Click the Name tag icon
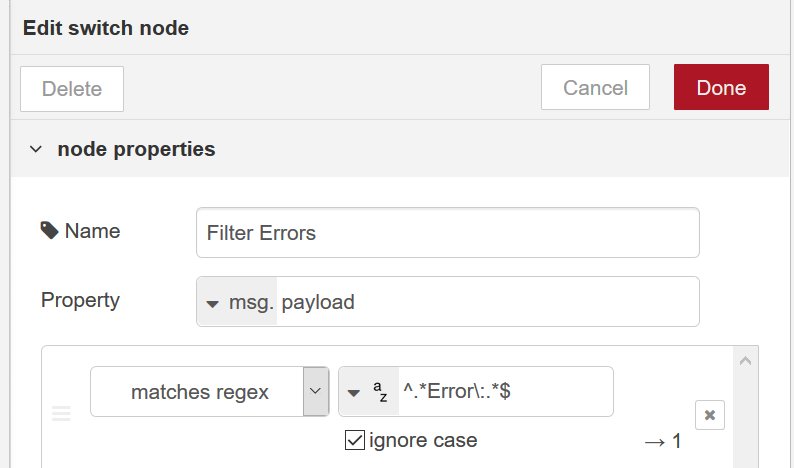 coord(49,230)
